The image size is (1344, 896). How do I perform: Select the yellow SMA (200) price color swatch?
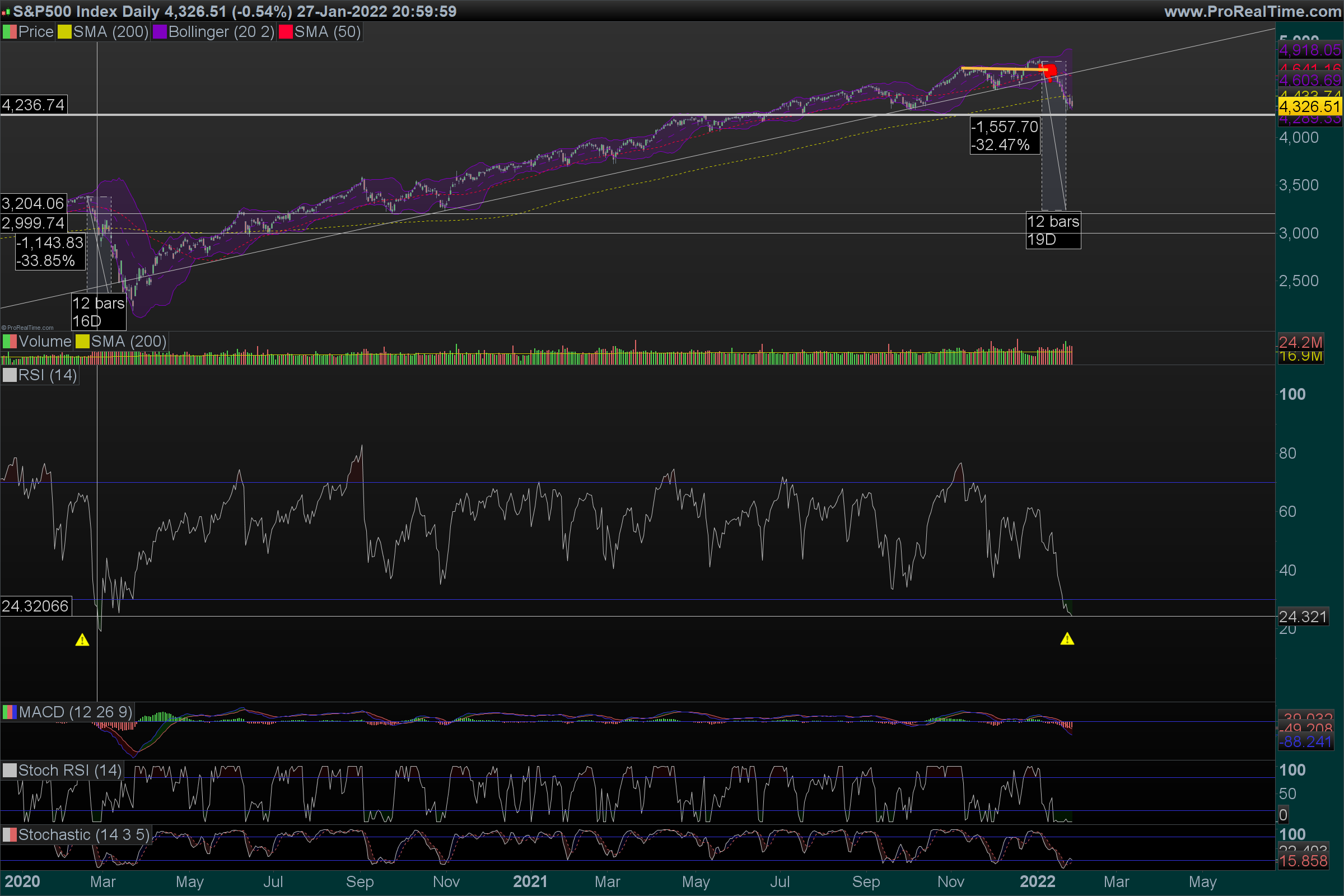tap(64, 32)
